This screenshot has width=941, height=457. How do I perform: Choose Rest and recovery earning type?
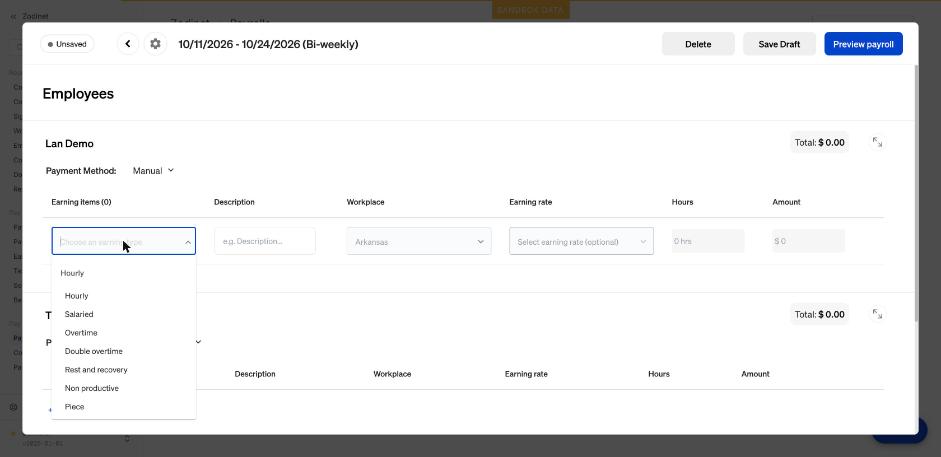[124, 370]
